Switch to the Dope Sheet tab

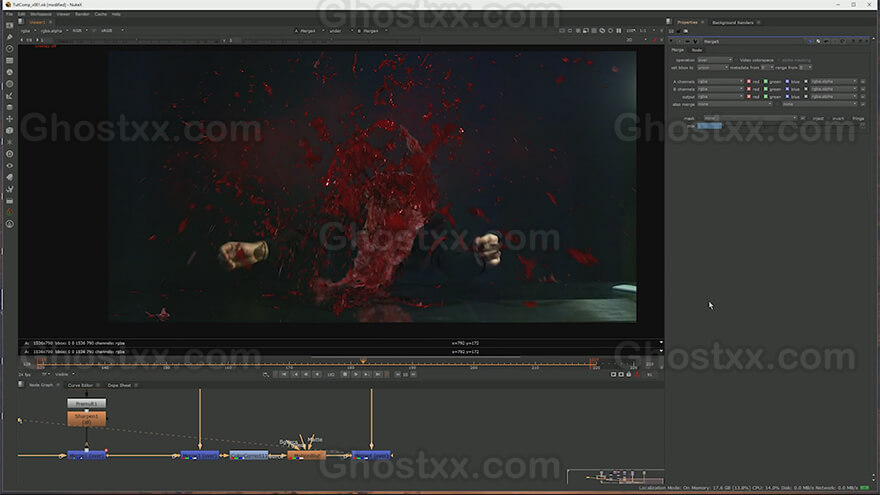point(119,385)
